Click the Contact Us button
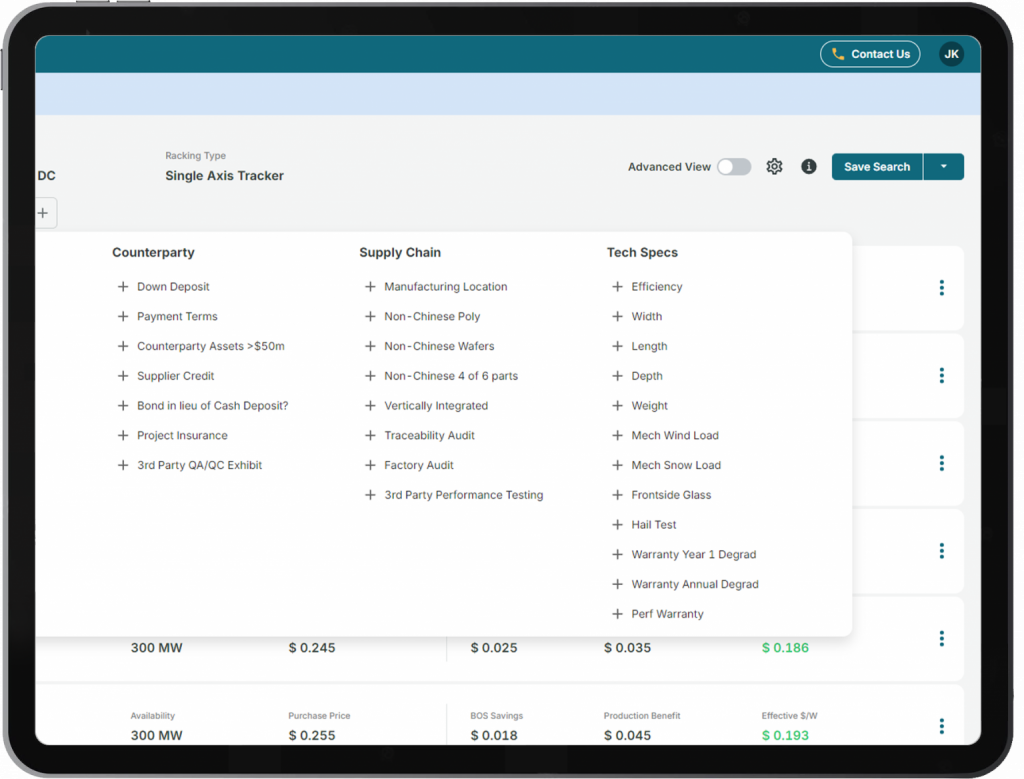The height and width of the screenshot is (779, 1024). (870, 54)
